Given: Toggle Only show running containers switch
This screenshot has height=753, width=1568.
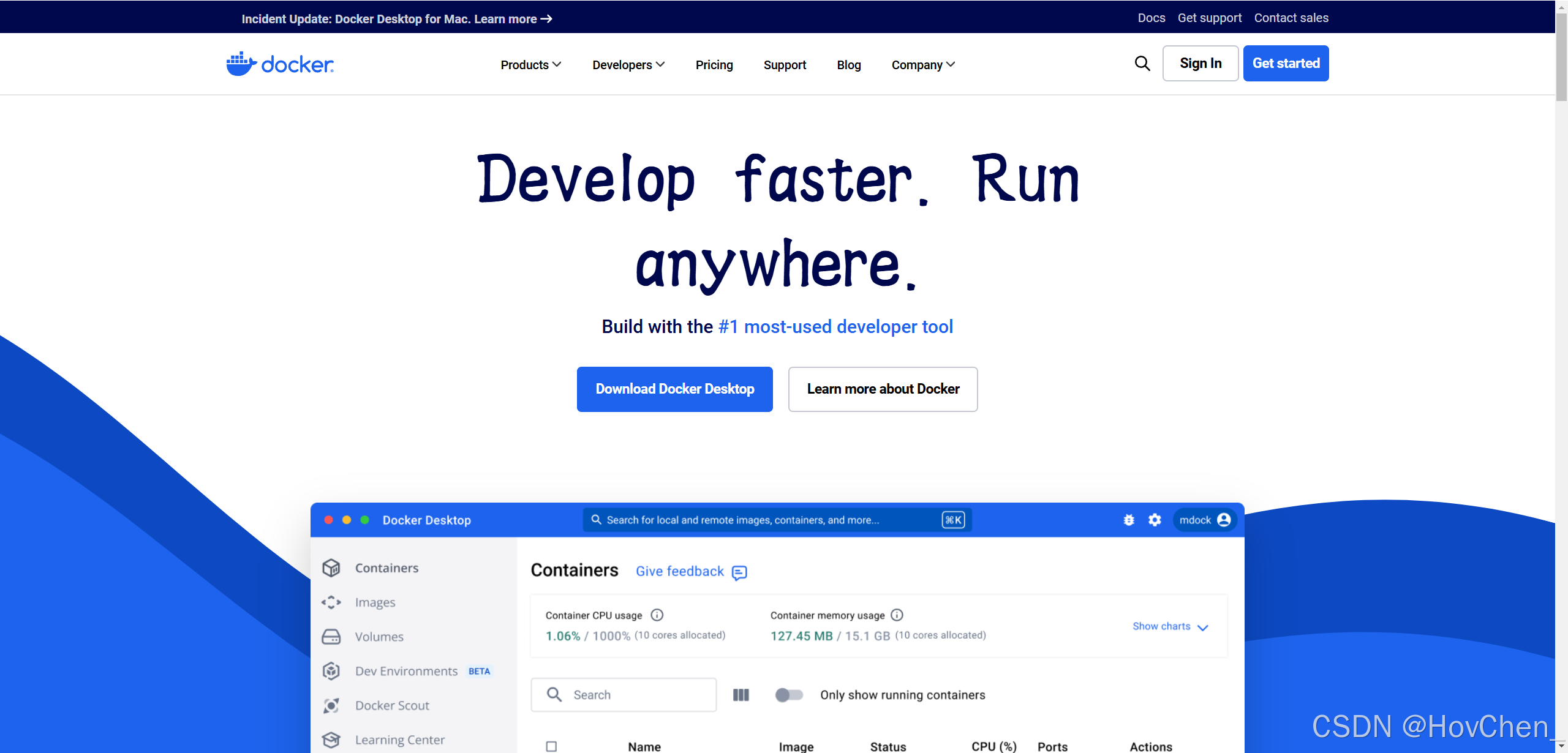Looking at the screenshot, I should click(x=789, y=695).
